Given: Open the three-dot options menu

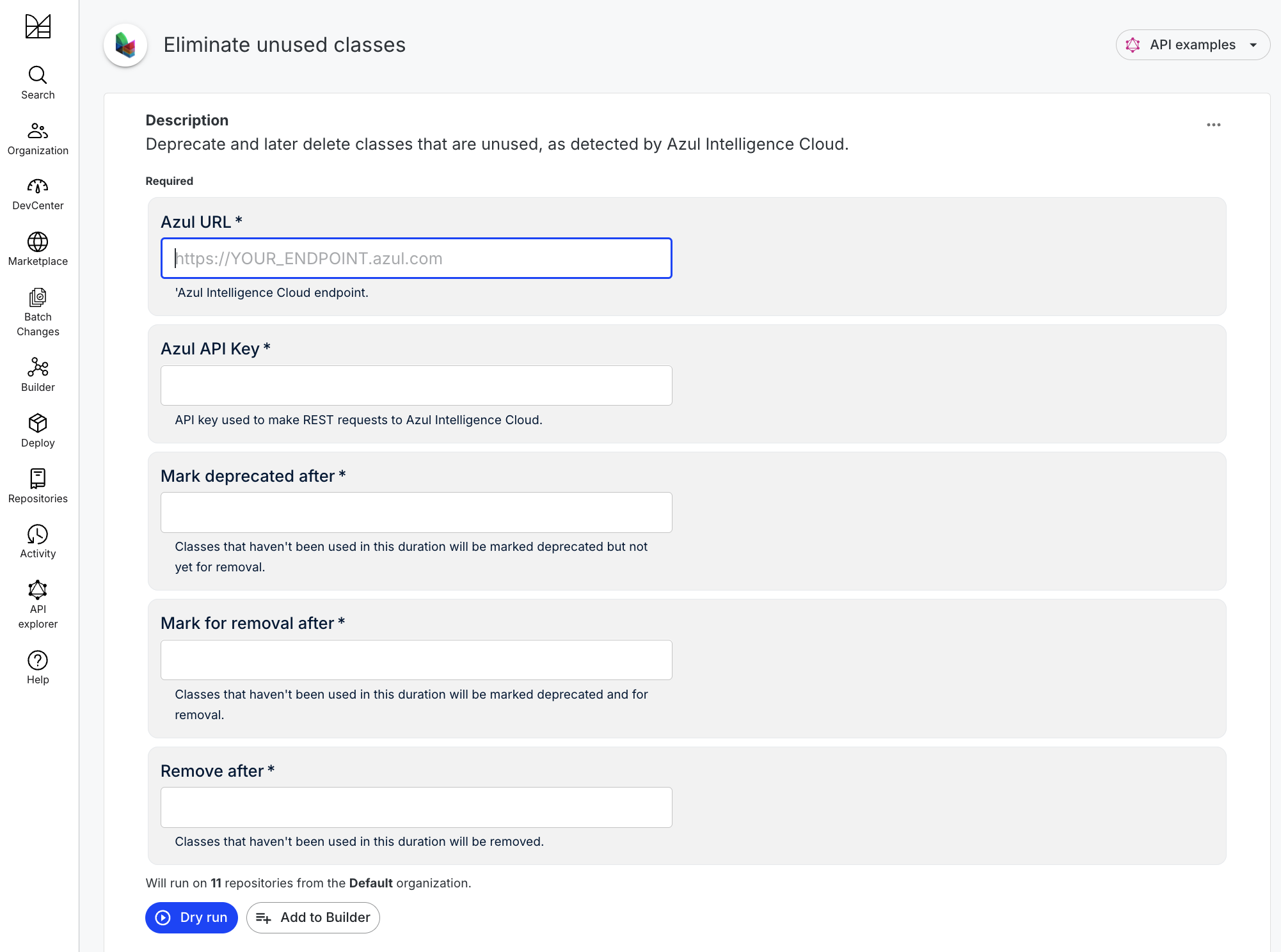Looking at the screenshot, I should coord(1214,125).
